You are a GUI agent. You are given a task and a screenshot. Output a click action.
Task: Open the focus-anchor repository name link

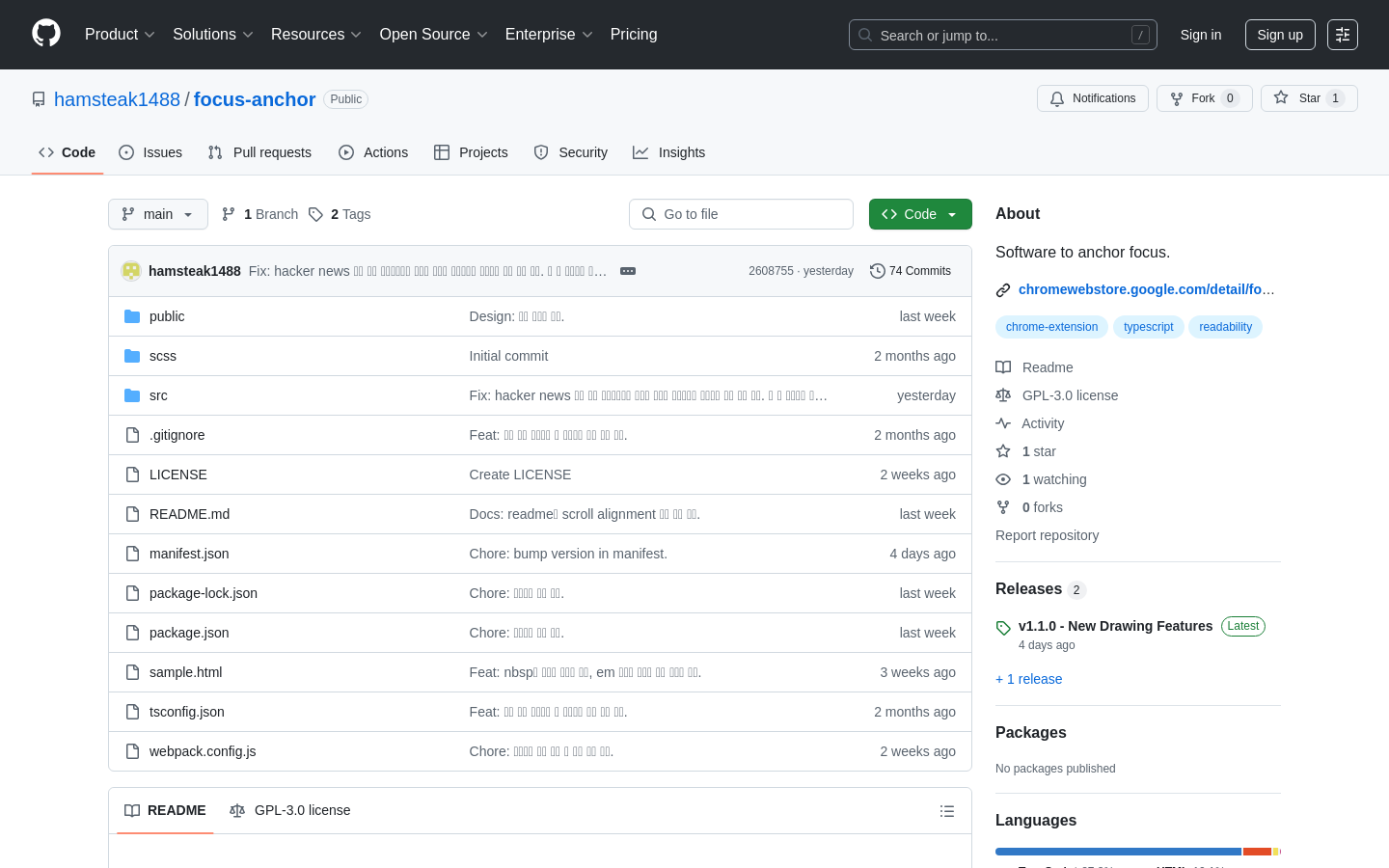click(x=255, y=99)
